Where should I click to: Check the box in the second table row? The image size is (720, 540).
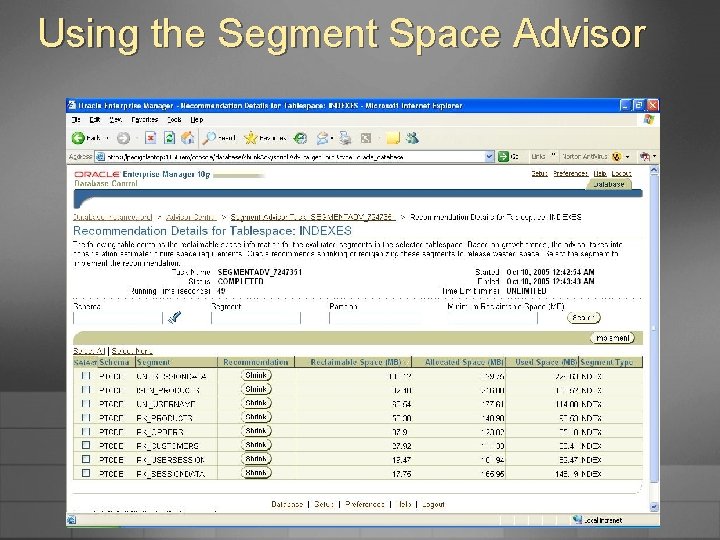[x=86, y=389]
